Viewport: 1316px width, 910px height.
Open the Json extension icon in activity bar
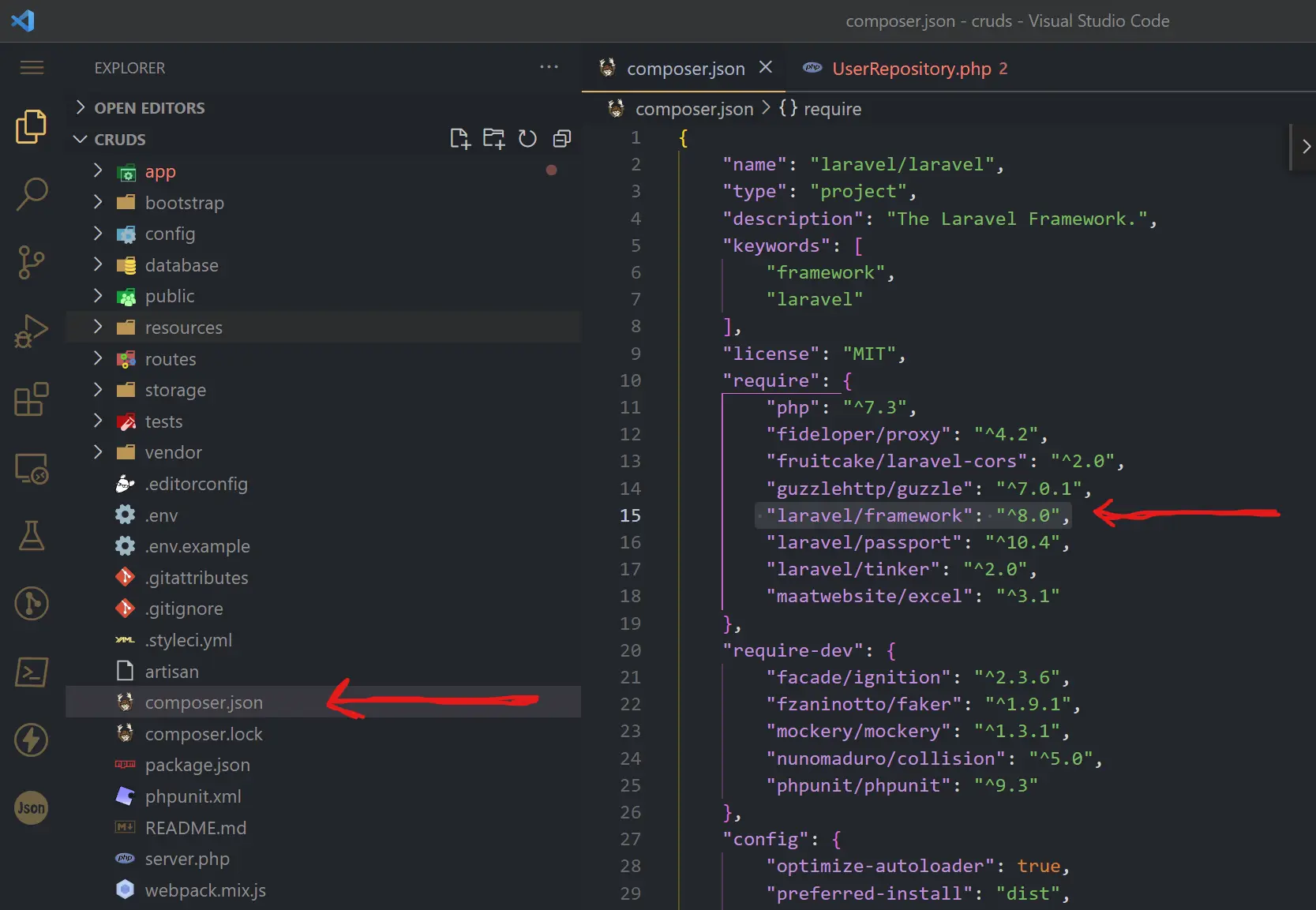pyautogui.click(x=32, y=808)
